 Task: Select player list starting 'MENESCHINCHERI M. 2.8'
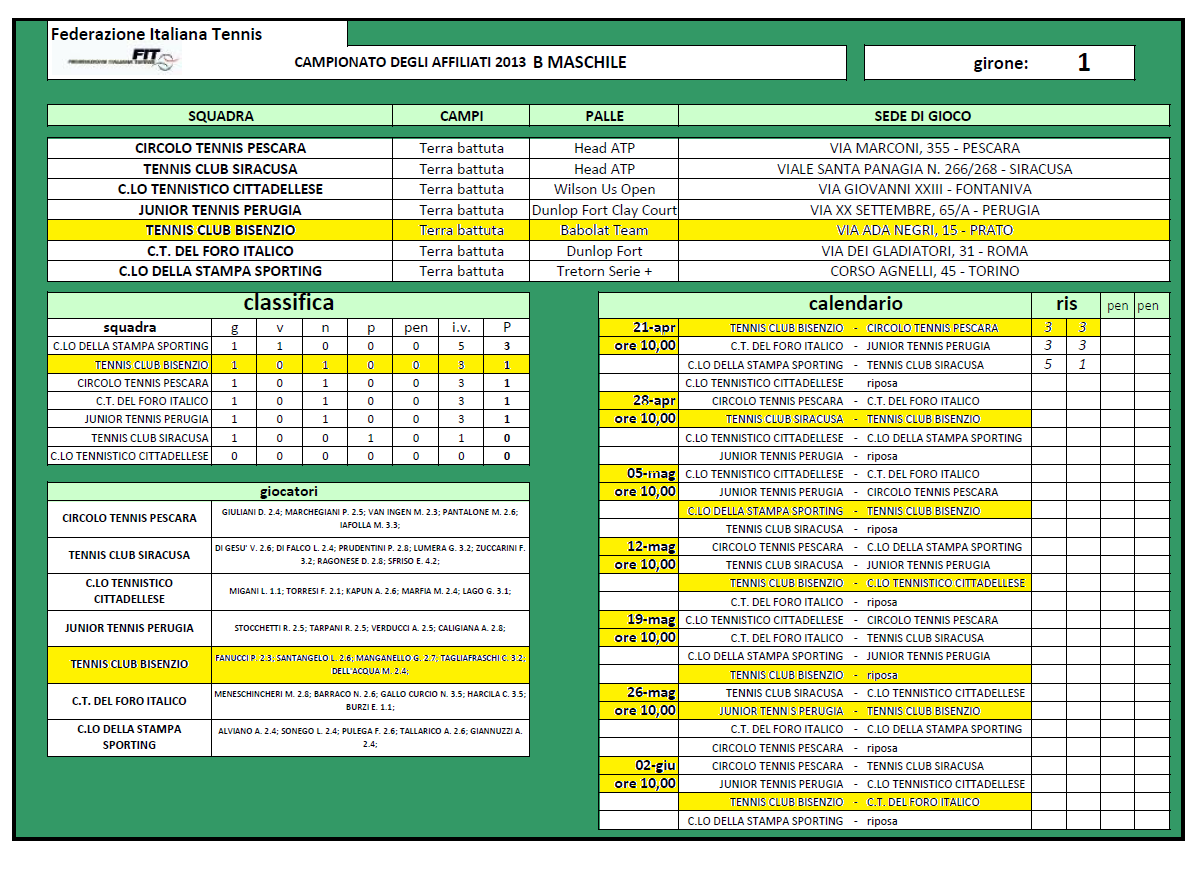(370, 701)
